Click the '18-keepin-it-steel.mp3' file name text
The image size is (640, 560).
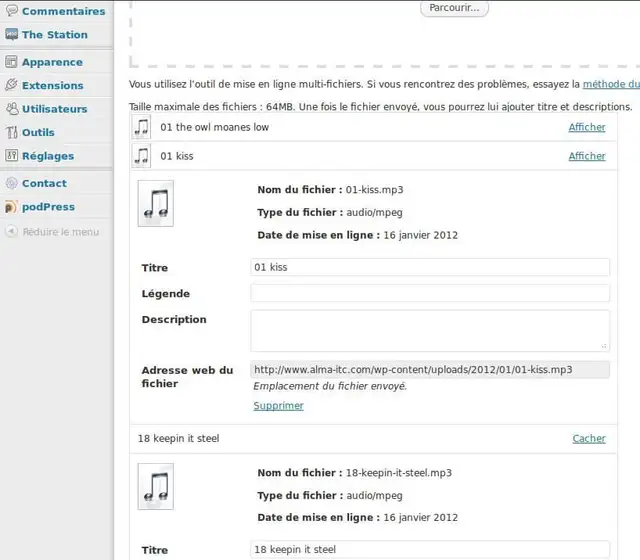pyautogui.click(x=399, y=473)
